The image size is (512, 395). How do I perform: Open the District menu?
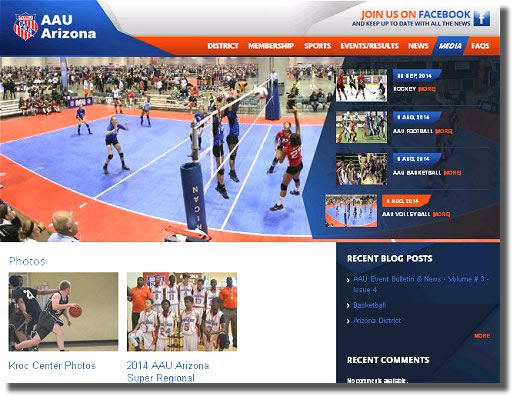click(x=223, y=46)
